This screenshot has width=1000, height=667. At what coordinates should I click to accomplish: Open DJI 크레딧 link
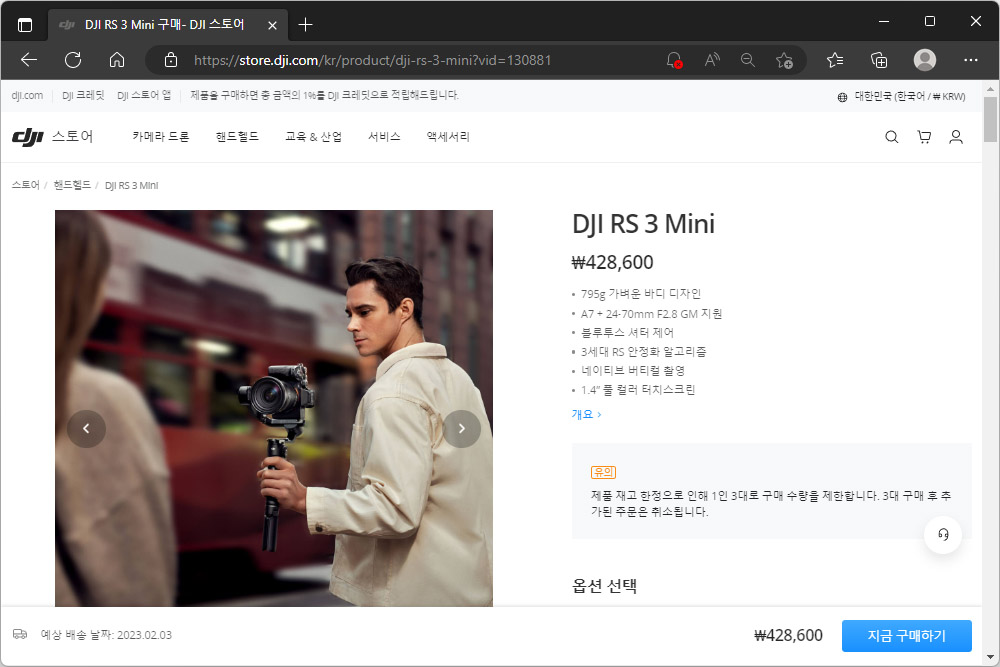coord(83,96)
